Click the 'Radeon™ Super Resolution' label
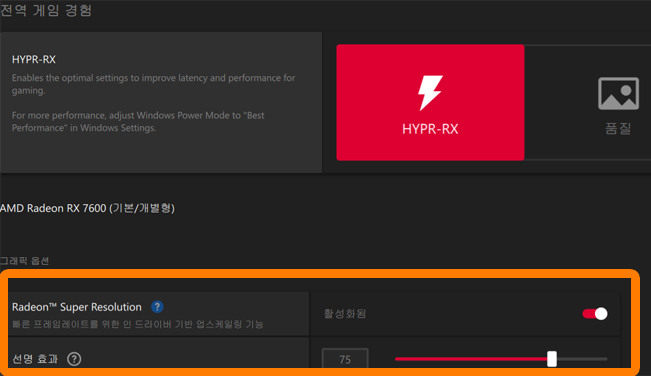Image resolution: width=651 pixels, height=376 pixels. point(77,307)
